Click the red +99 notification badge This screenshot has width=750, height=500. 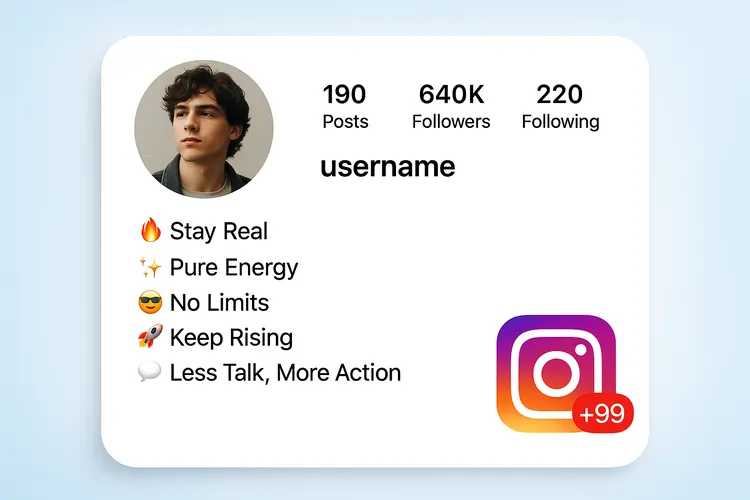tap(603, 413)
